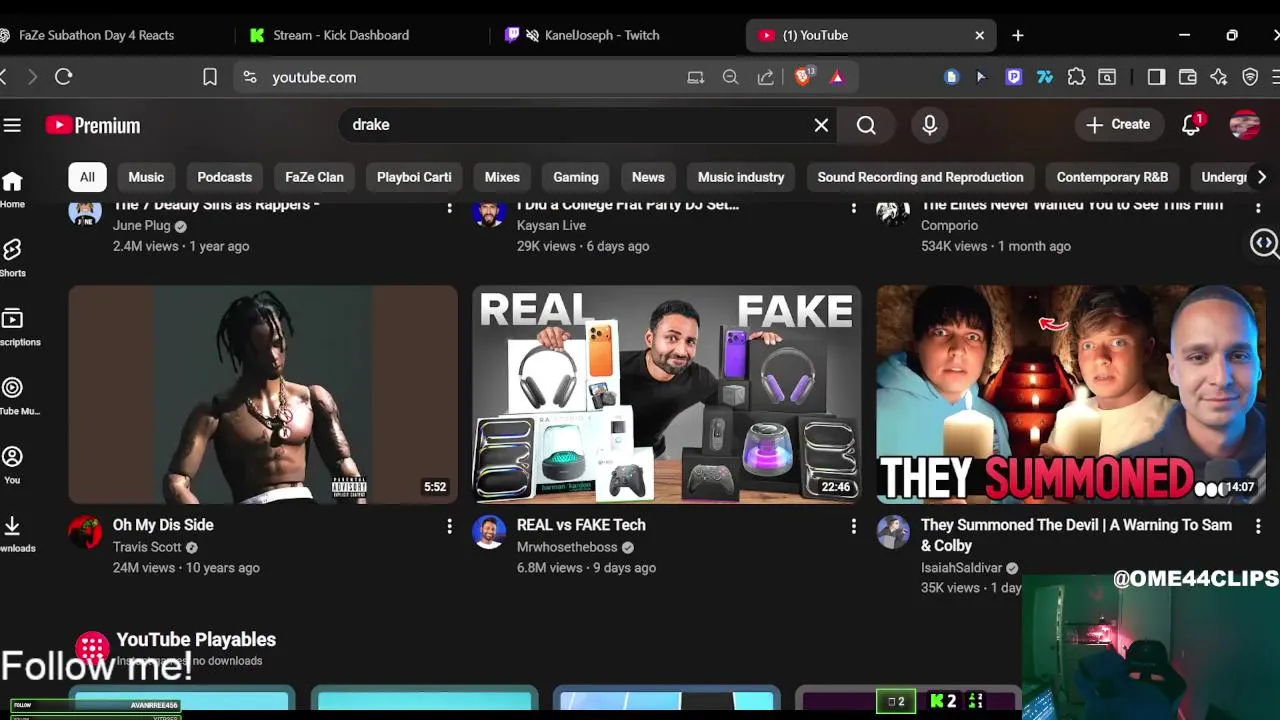Open Kaysan Live channel link
The width and height of the screenshot is (1280, 720).
(x=551, y=226)
